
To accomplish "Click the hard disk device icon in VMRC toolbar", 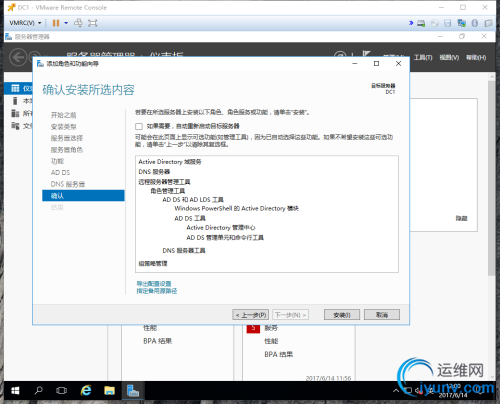I will tap(421, 23).
